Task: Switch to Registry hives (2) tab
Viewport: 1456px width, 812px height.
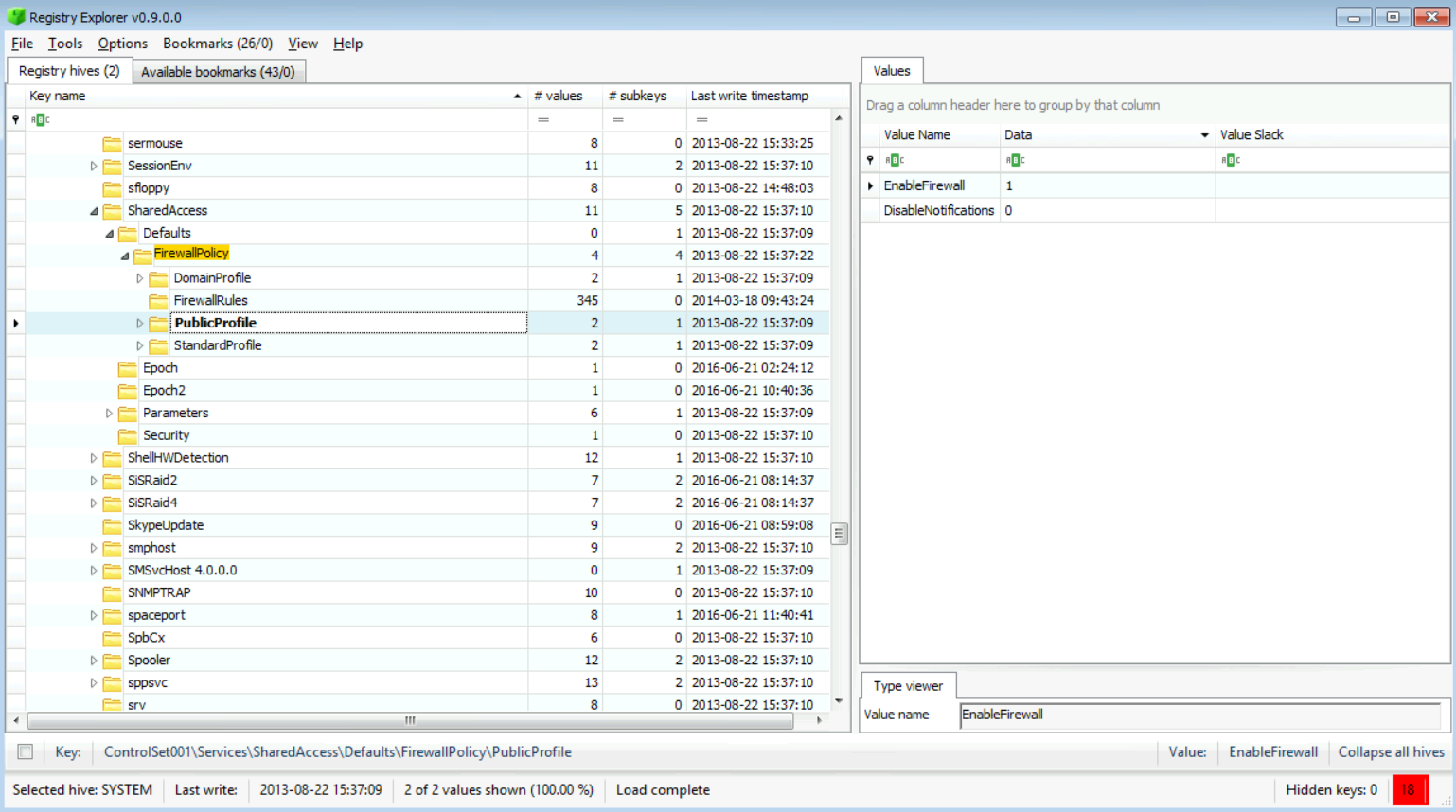Action: [x=69, y=71]
